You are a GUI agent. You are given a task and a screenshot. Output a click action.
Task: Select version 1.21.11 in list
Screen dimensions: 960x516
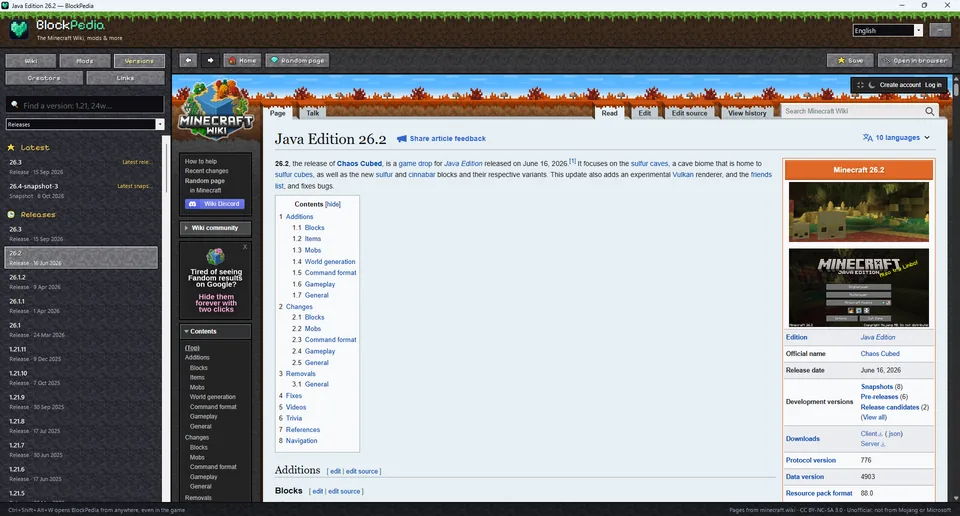click(x=81, y=354)
